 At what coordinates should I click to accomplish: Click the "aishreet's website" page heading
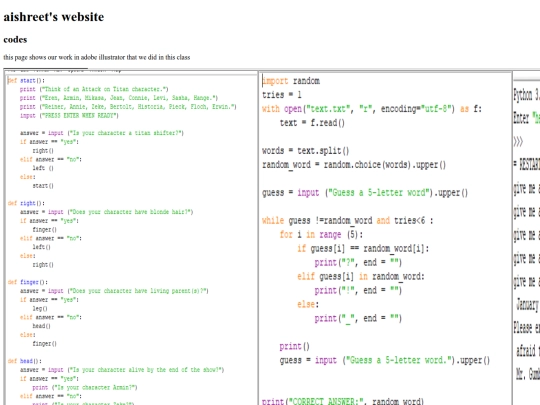pyautogui.click(x=54, y=17)
